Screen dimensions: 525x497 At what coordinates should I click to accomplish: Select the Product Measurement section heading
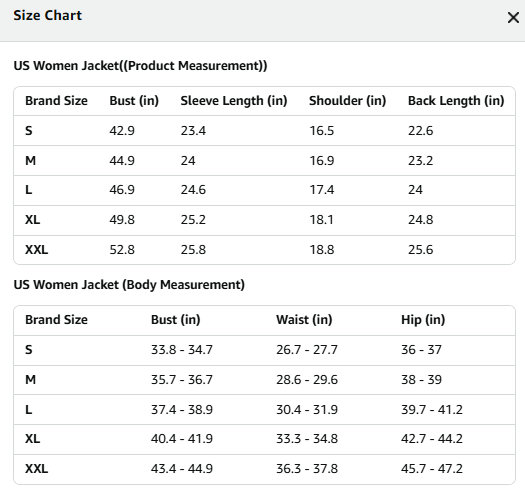click(x=140, y=66)
